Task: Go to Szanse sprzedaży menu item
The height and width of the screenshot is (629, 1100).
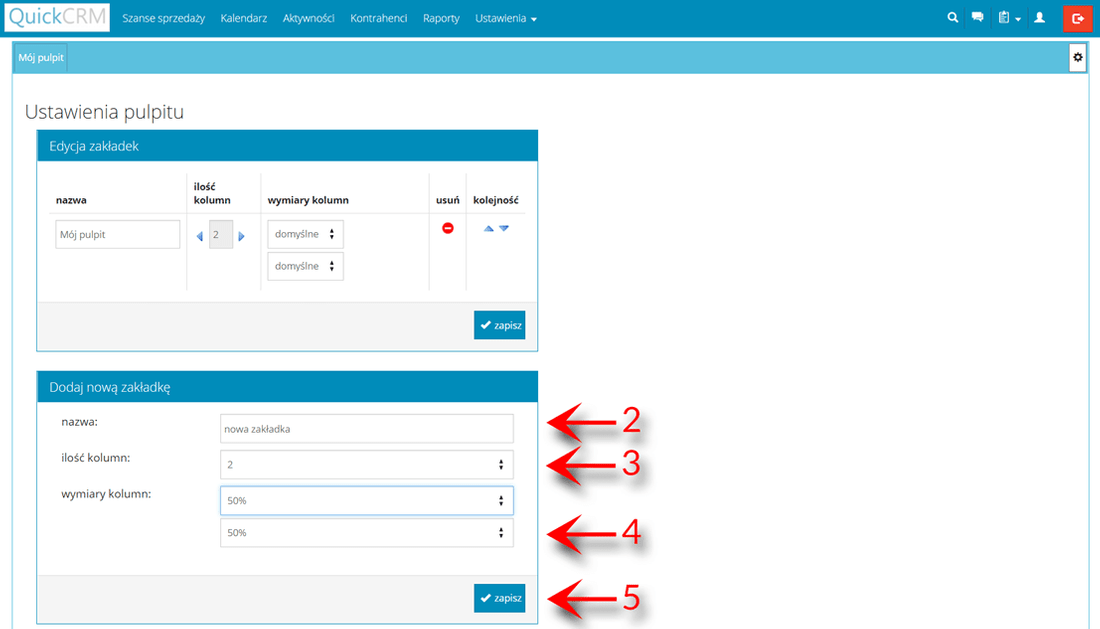Action: (x=163, y=18)
